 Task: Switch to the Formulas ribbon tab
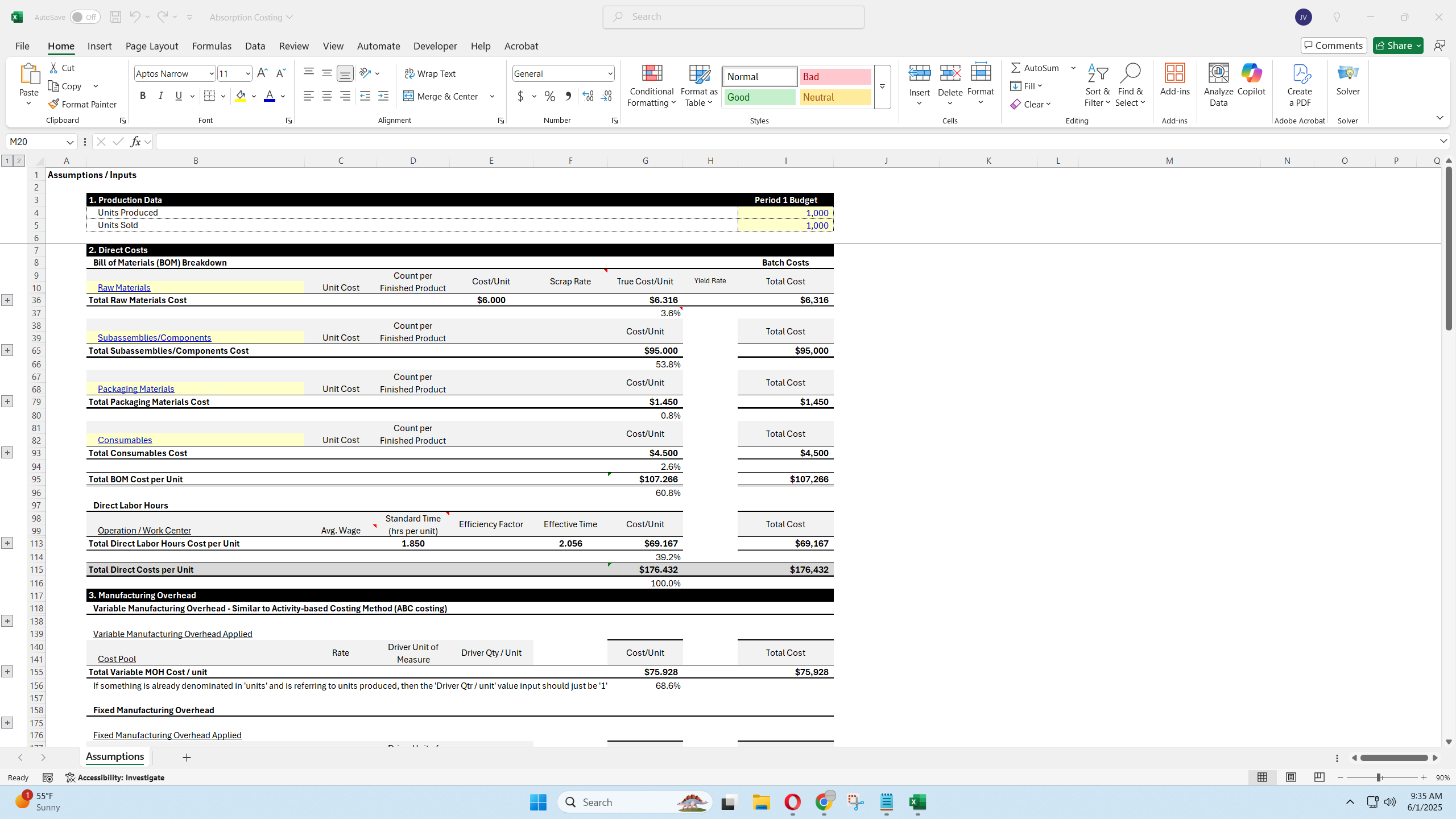tap(211, 45)
